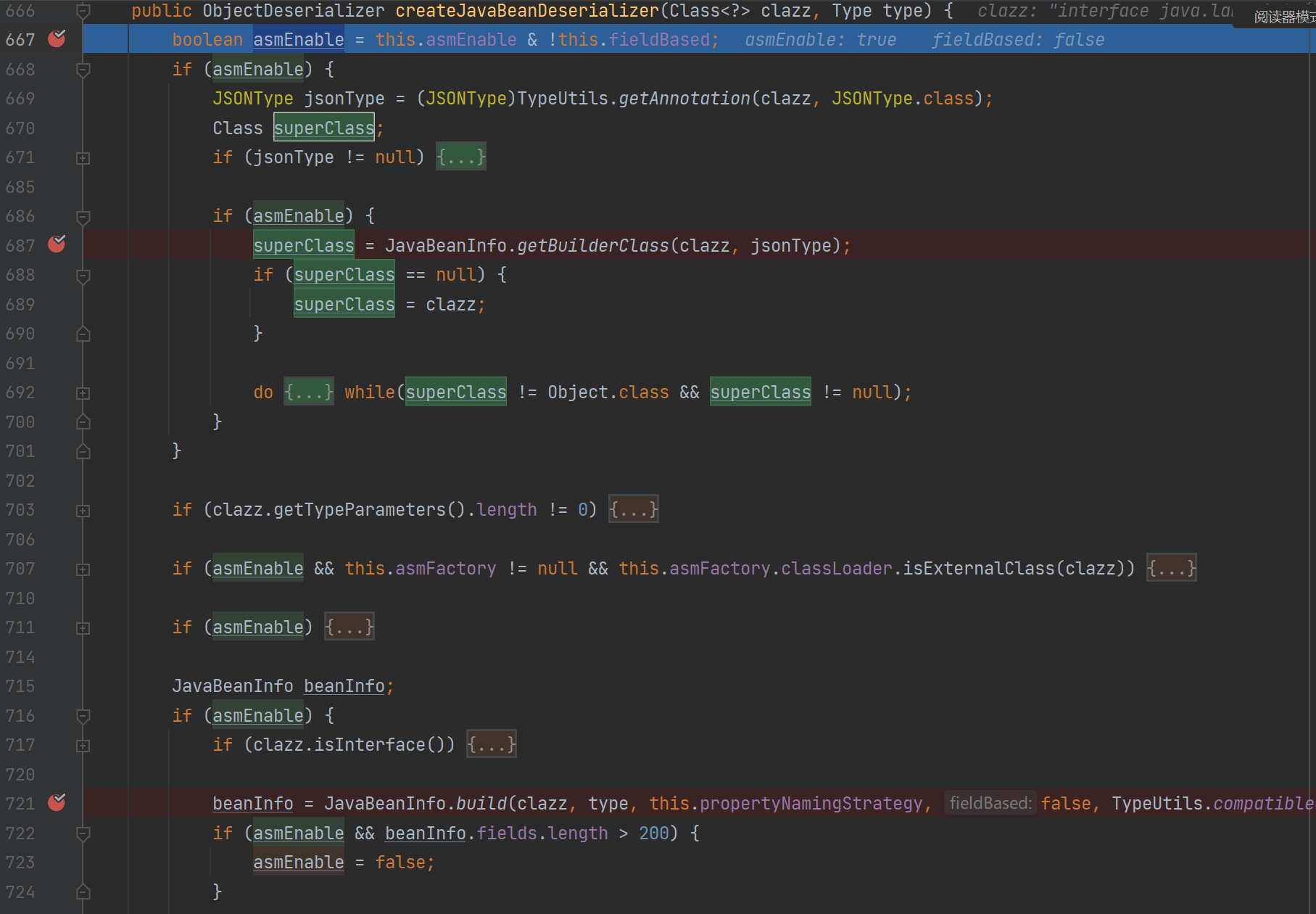Click the getAnnotation method call on line 669

[684, 98]
